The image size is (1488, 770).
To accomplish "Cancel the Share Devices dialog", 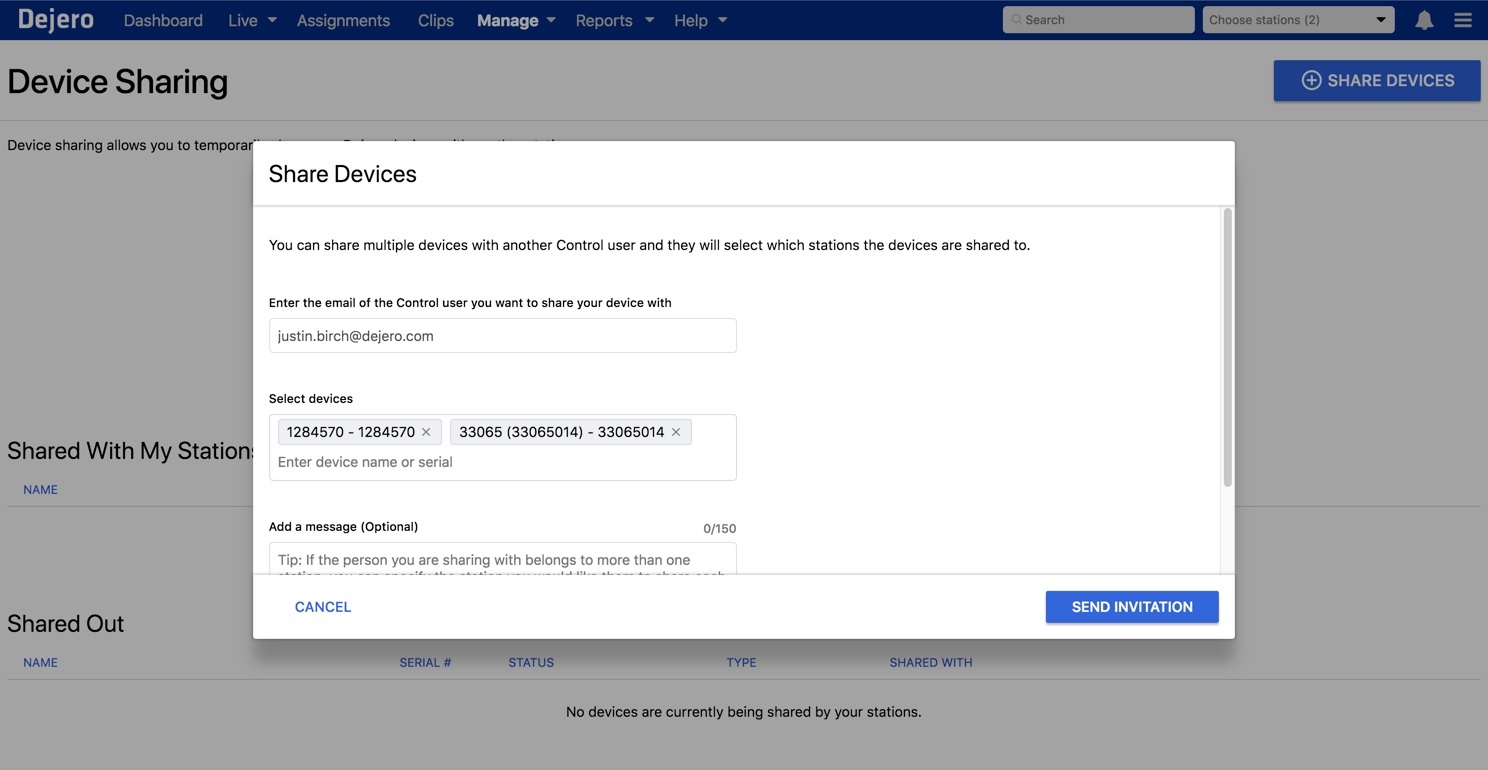I will coord(323,607).
